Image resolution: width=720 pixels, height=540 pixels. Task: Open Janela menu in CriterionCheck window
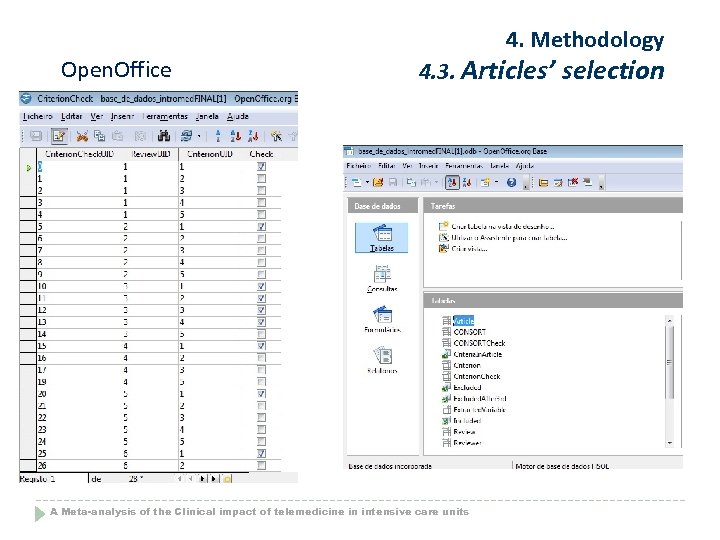click(x=207, y=117)
